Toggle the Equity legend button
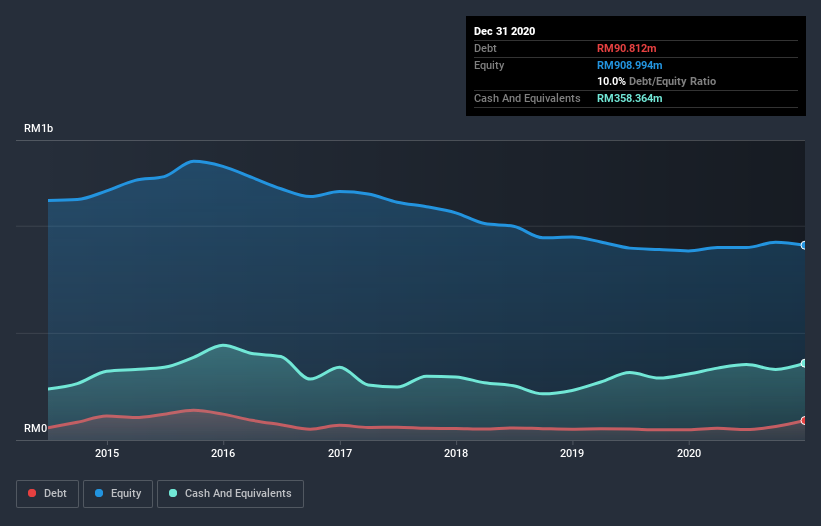The height and width of the screenshot is (526, 821). (x=118, y=494)
